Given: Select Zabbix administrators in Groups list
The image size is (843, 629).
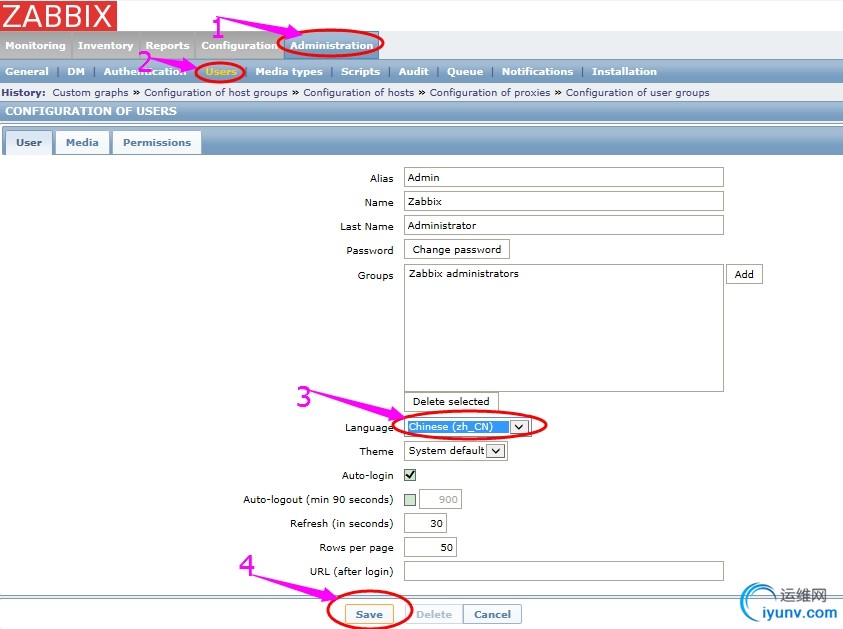Looking at the screenshot, I should [463, 274].
